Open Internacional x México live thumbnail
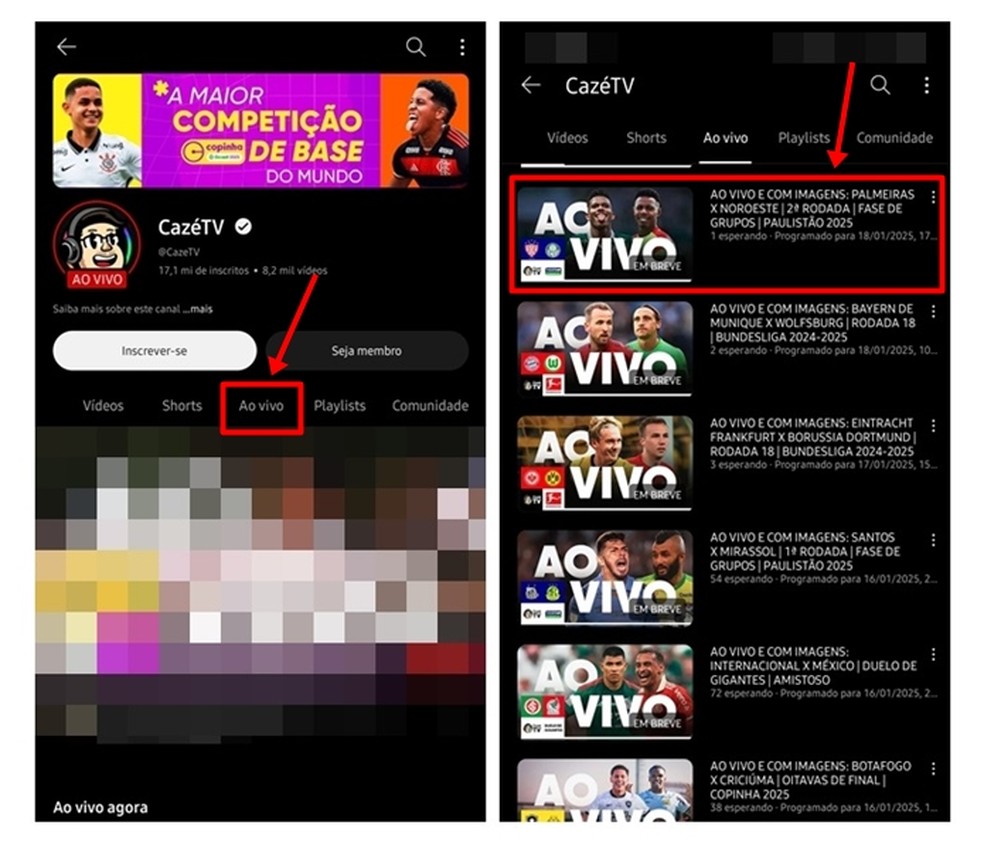Screen dimensions: 984x842 coord(605,691)
